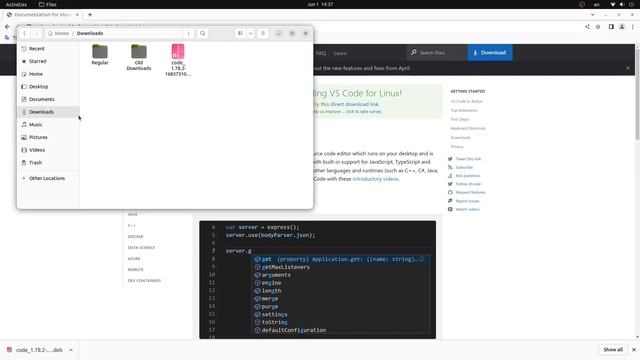Toggle the browser side panel icon

coord(611,27)
